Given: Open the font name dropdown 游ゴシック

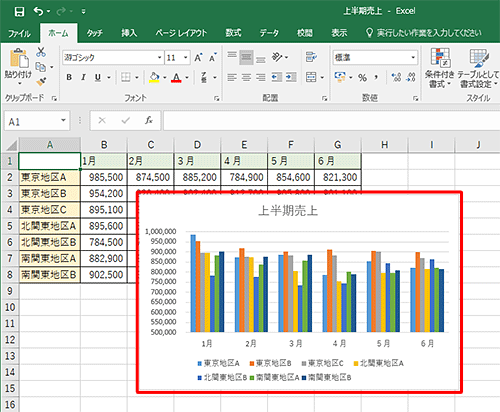Looking at the screenshot, I should click(113, 58).
